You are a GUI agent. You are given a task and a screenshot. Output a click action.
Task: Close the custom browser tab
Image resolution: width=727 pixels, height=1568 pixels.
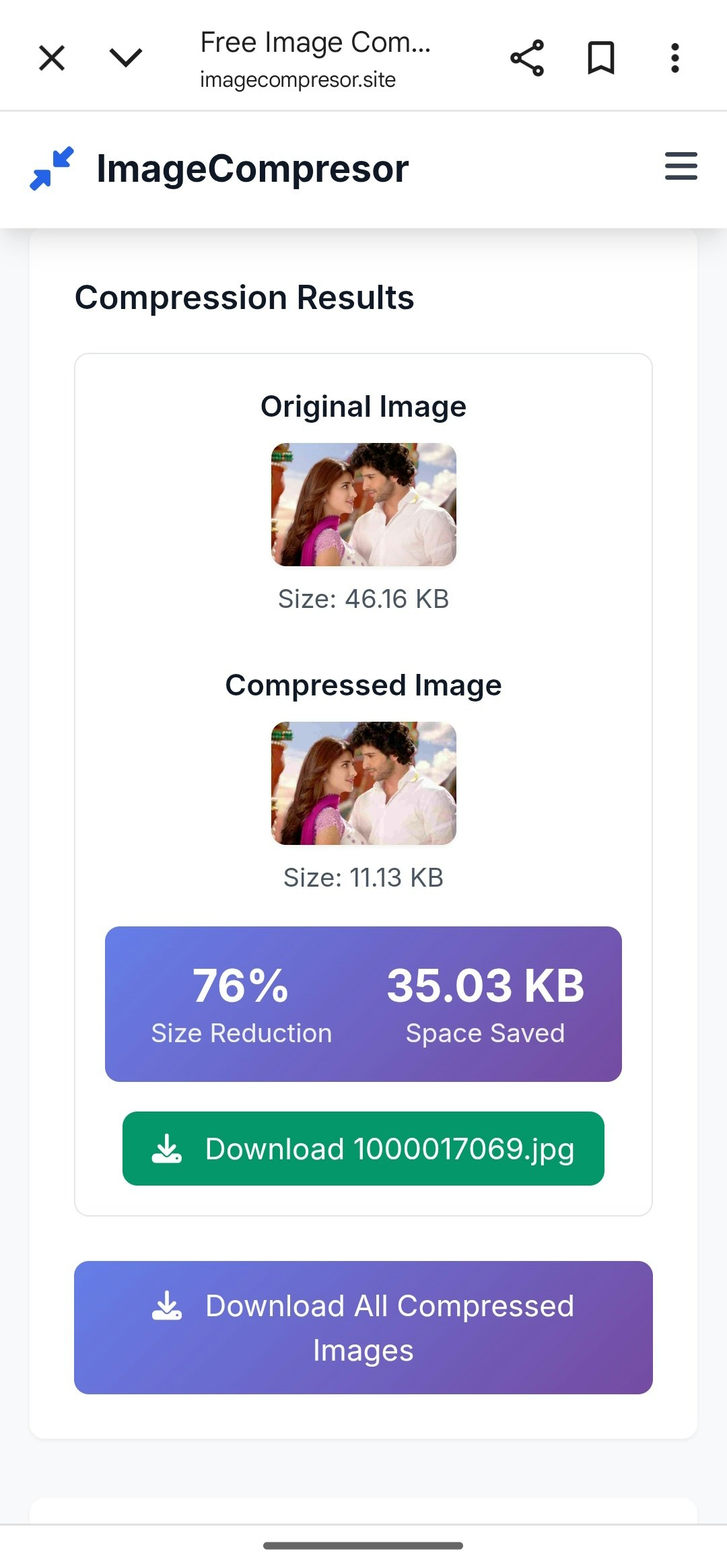[x=51, y=58]
